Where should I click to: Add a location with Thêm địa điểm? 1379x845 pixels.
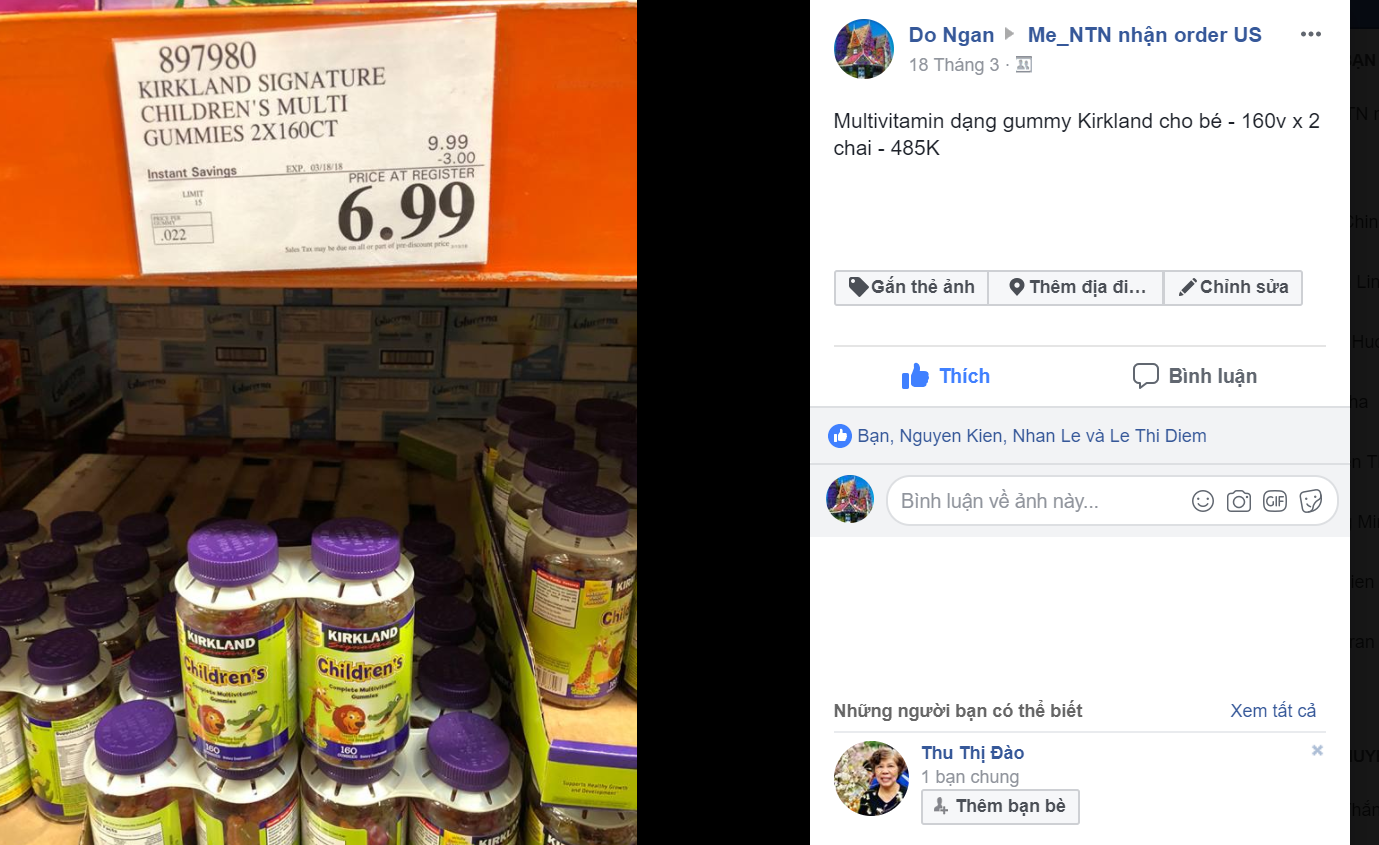[x=1076, y=287]
